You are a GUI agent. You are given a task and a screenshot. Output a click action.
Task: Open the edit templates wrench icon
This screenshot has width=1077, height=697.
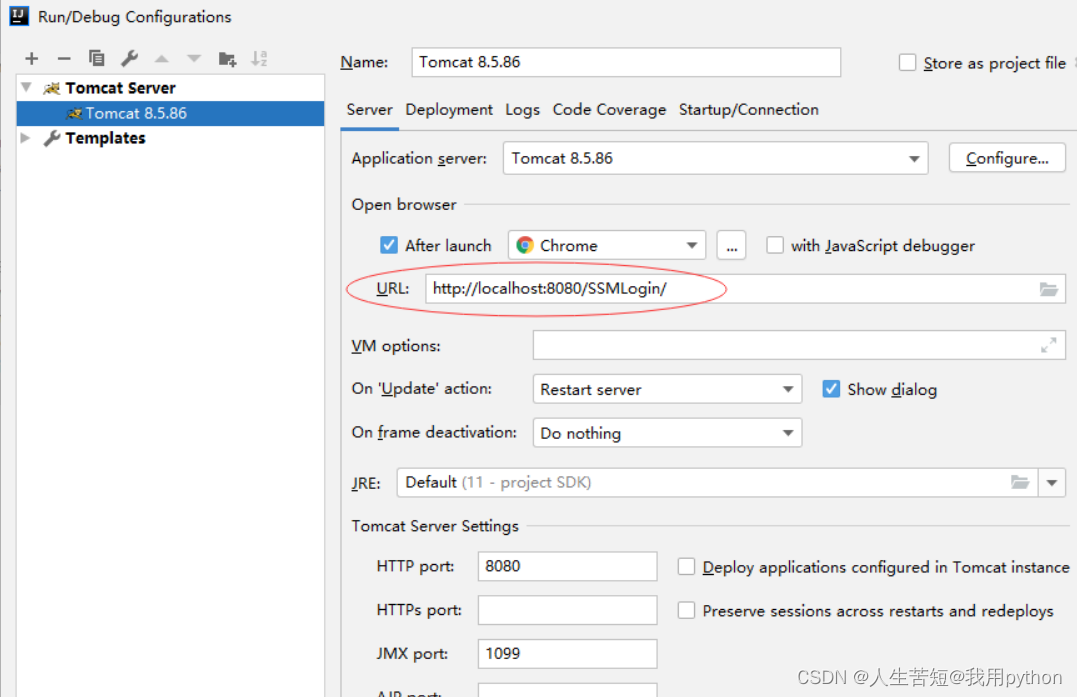(129, 59)
